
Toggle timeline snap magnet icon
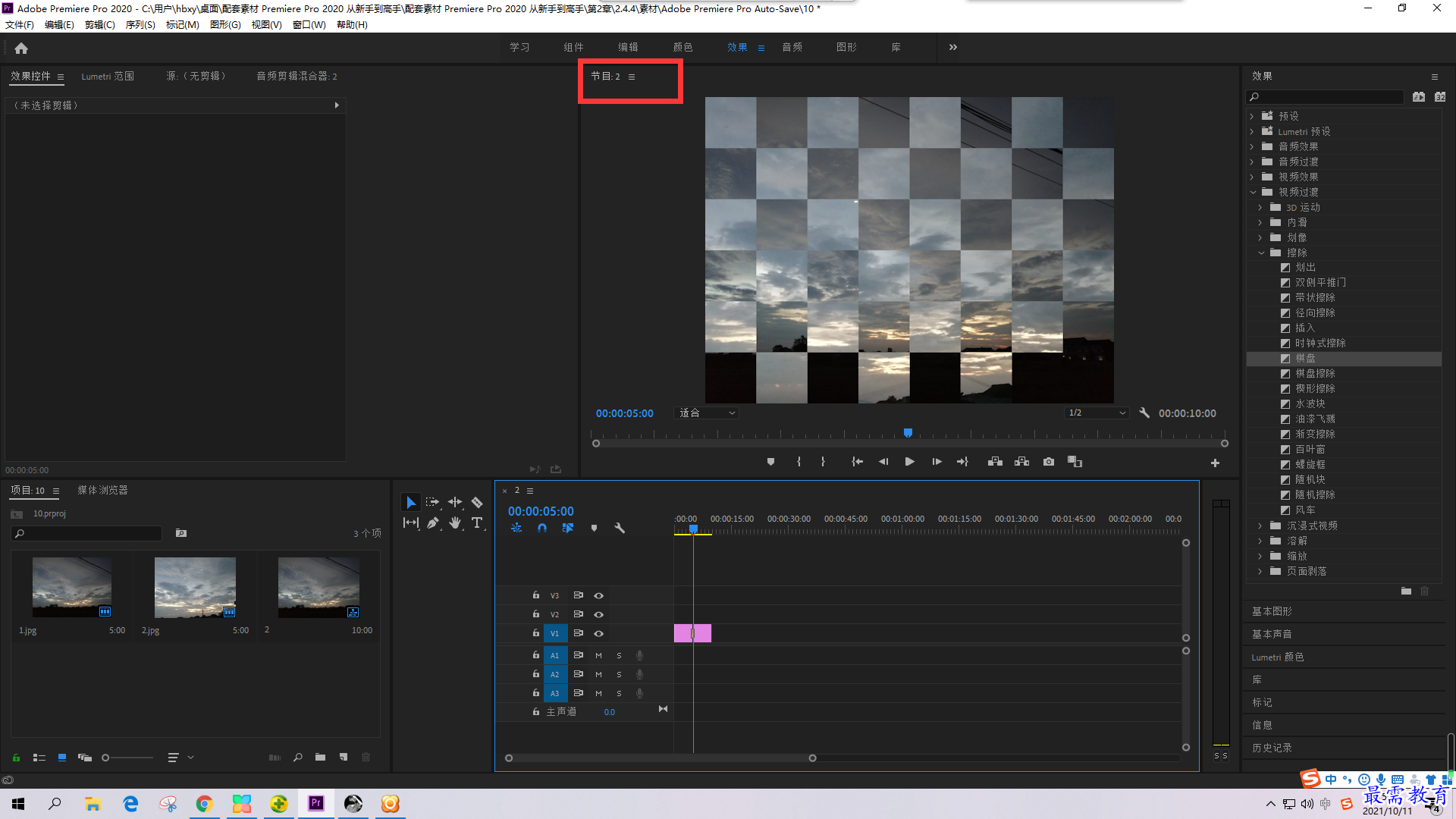click(x=541, y=528)
